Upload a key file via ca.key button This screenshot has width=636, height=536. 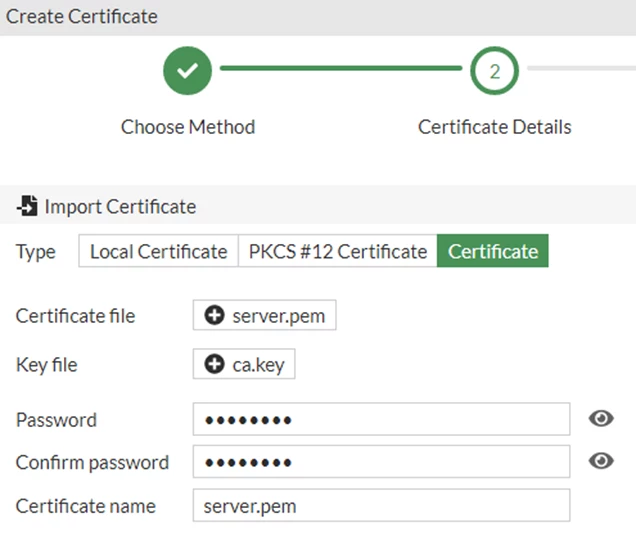(244, 364)
